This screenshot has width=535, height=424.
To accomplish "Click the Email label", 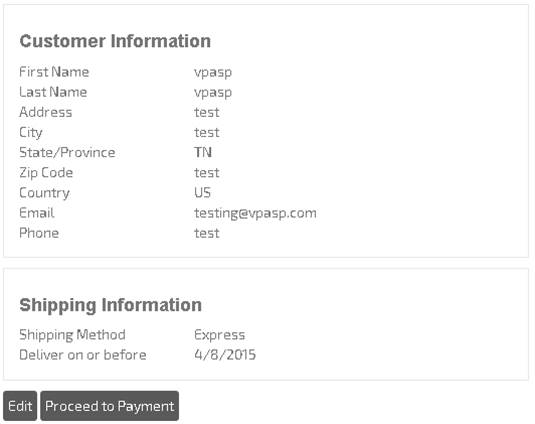I will pyautogui.click(x=37, y=213).
